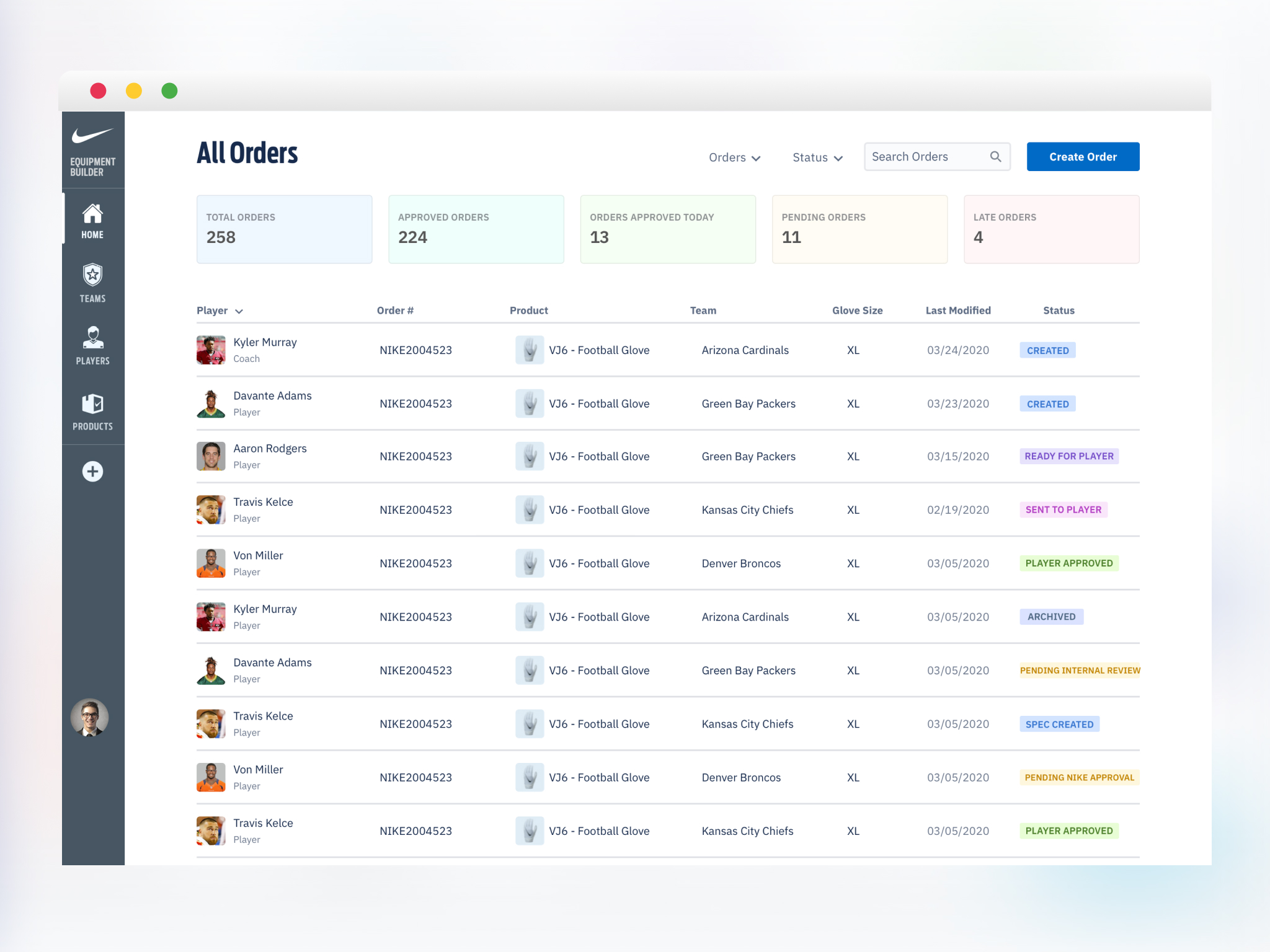Go to Home in sidebar
This screenshot has width=1270, height=952.
pyautogui.click(x=92, y=221)
